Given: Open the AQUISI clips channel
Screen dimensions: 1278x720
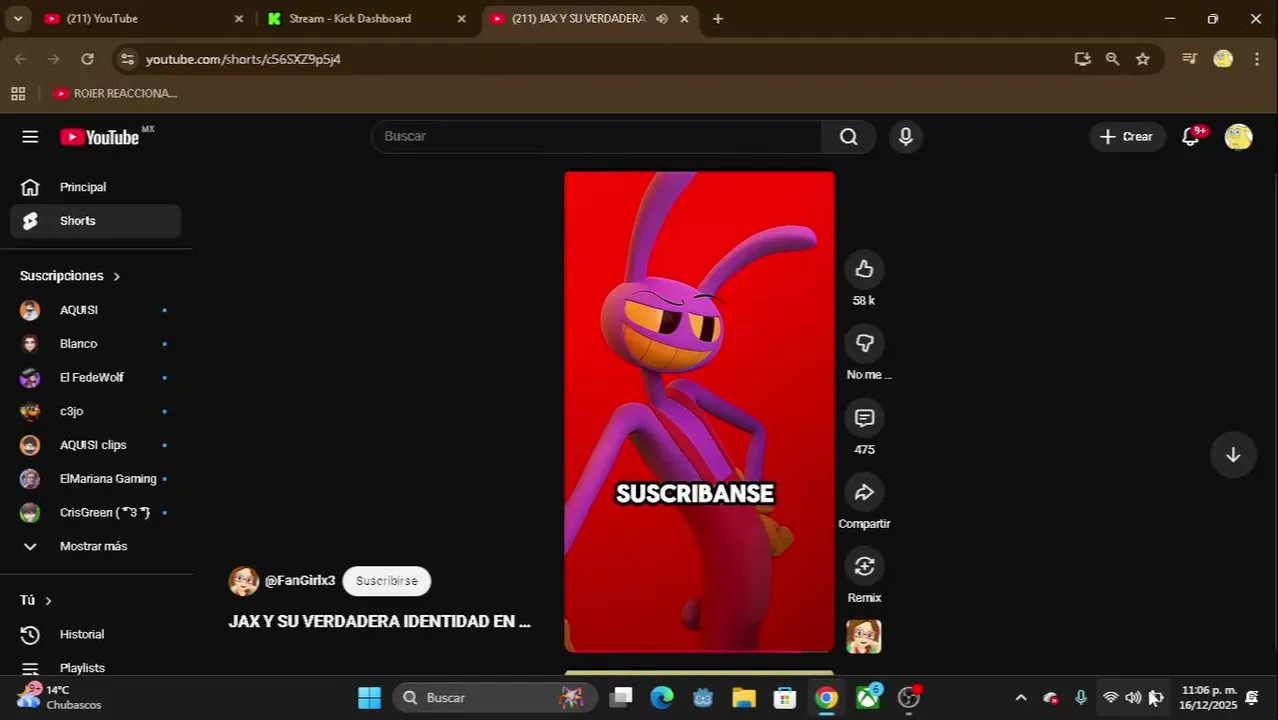Looking at the screenshot, I should click(x=96, y=445).
